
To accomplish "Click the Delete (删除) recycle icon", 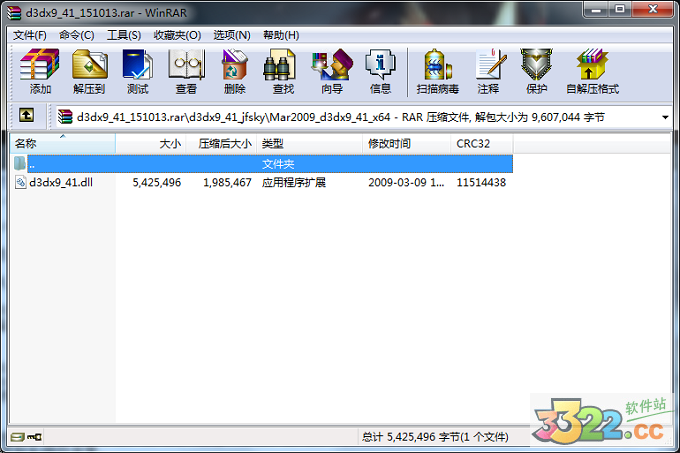I will [x=235, y=72].
